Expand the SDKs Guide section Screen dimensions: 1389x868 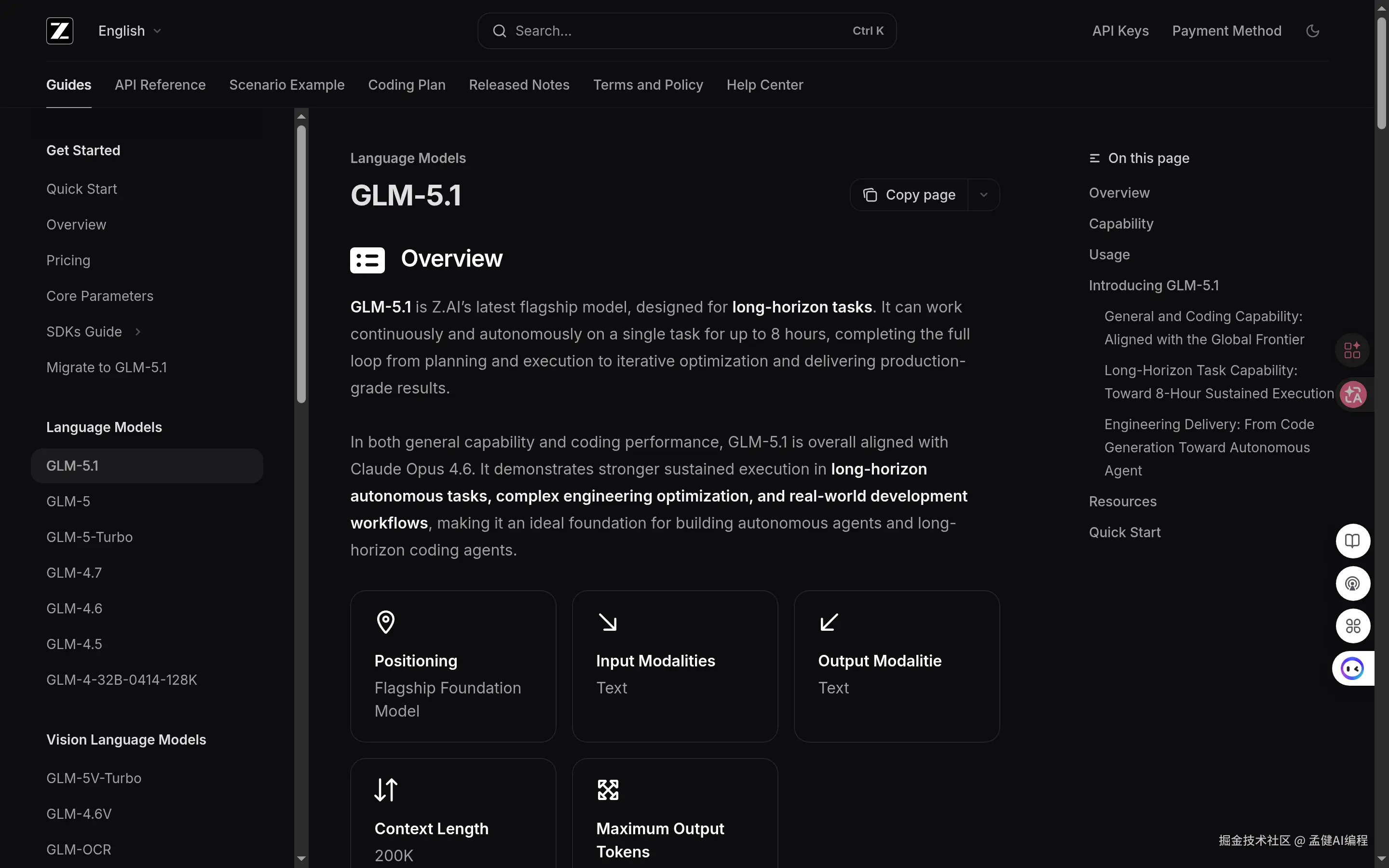click(x=137, y=331)
